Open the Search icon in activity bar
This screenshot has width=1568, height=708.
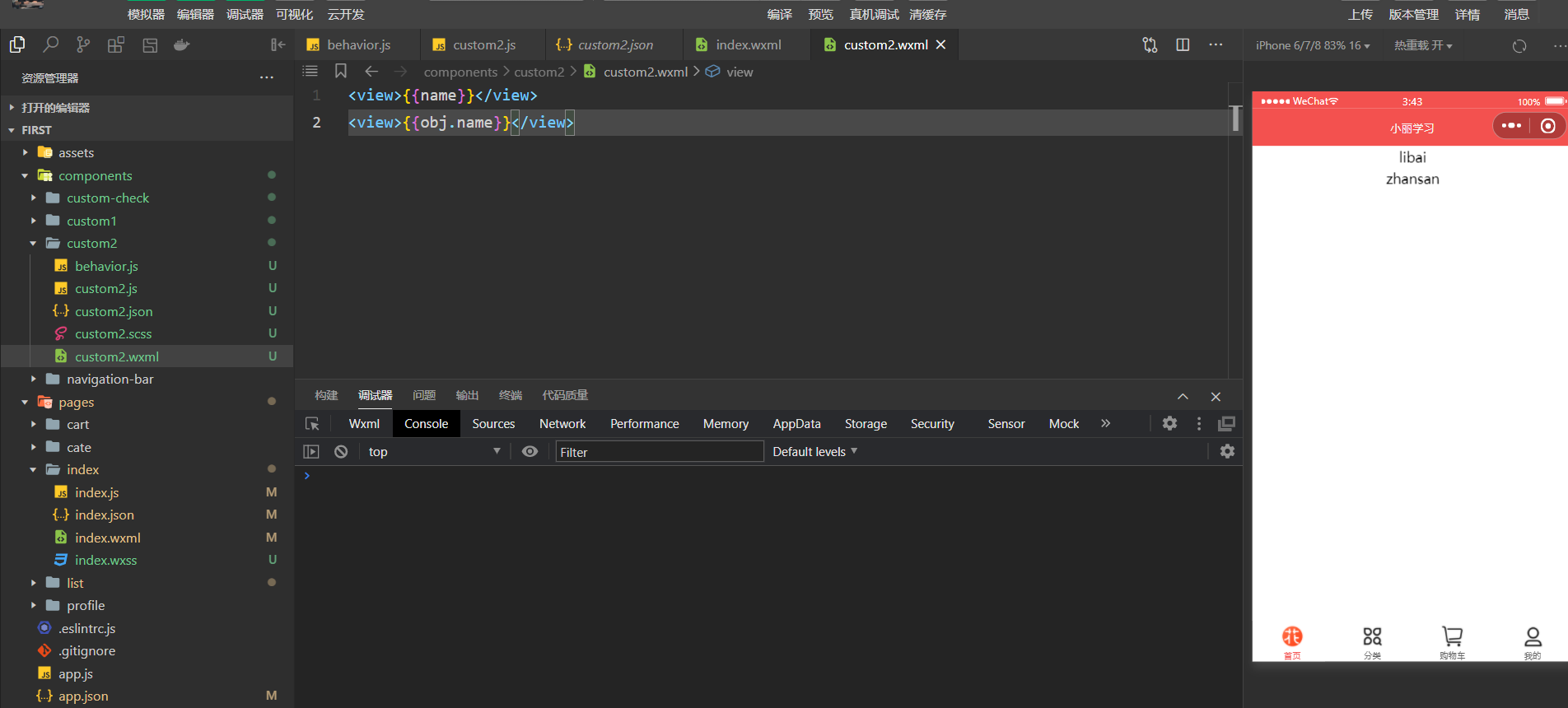(51, 44)
